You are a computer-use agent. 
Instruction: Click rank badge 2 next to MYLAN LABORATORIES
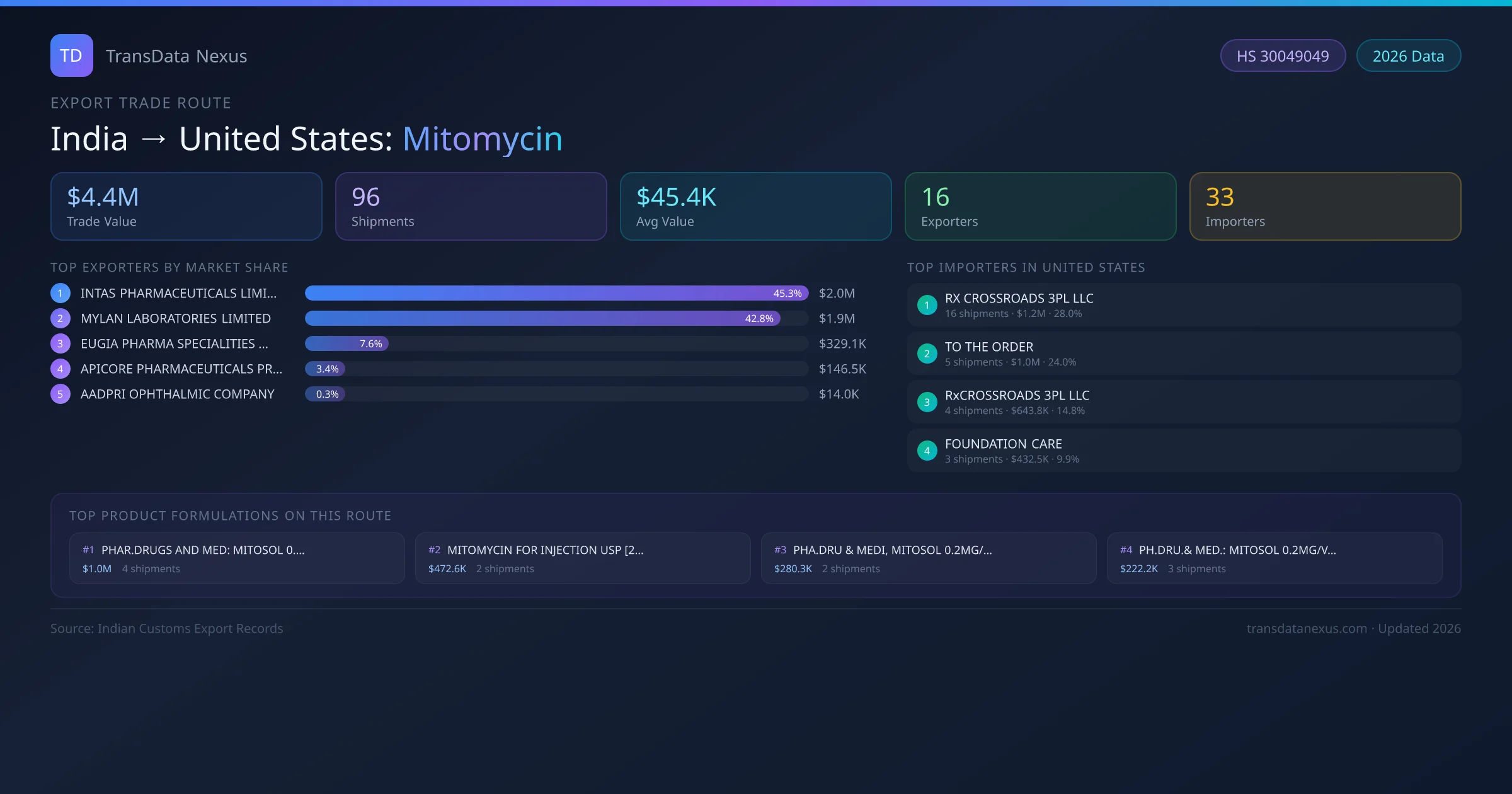pyautogui.click(x=60, y=318)
